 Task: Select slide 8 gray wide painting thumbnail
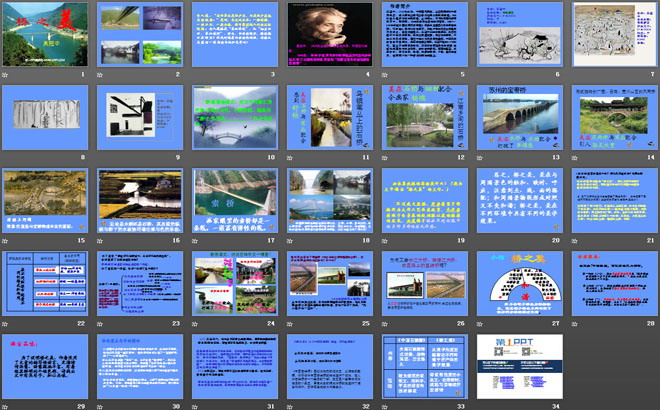[x=45, y=117]
